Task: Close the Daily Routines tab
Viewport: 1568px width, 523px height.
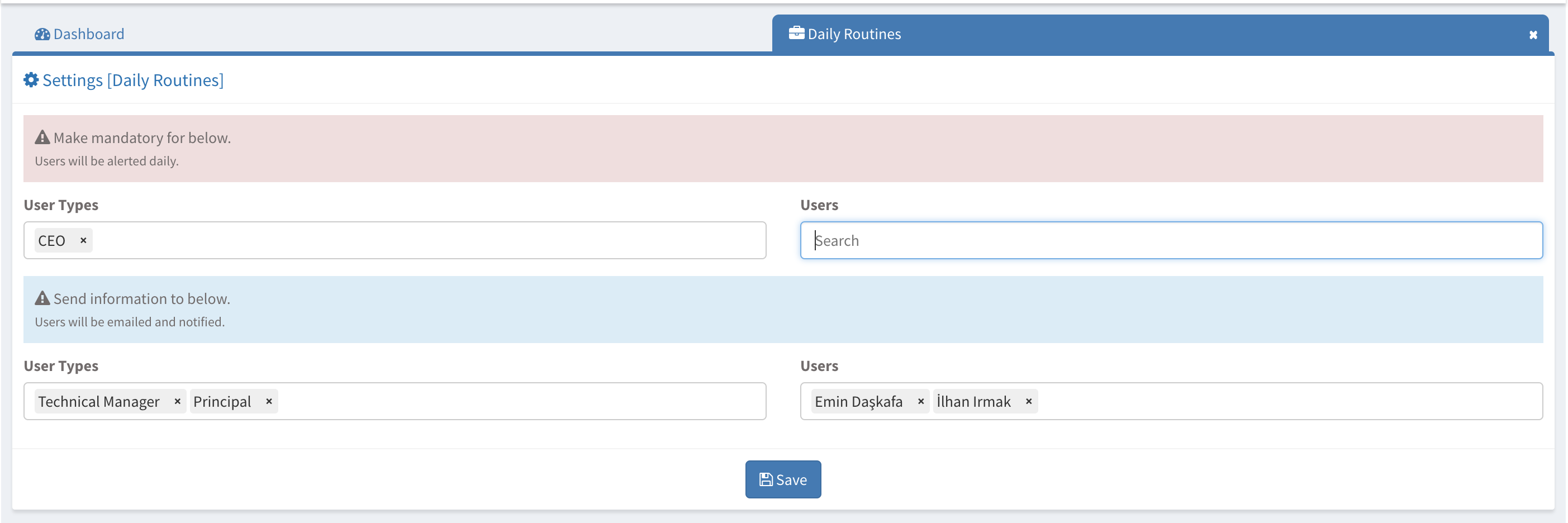Action: [x=1533, y=35]
